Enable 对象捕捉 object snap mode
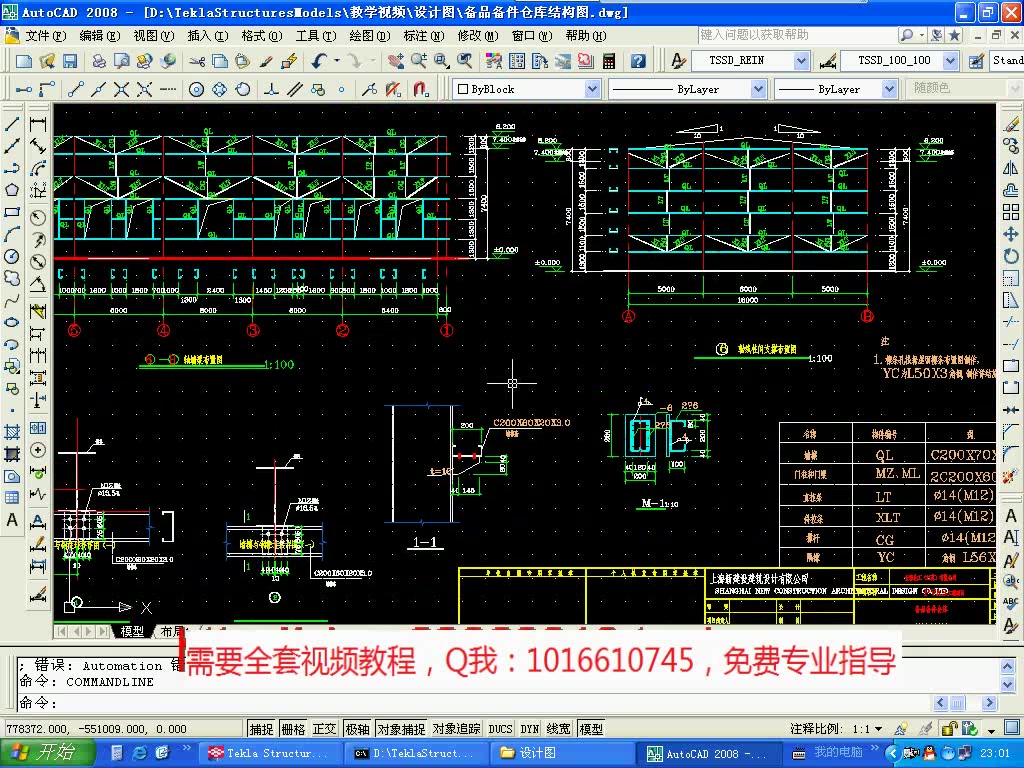Screen dimensions: 1024x768 (402, 728)
